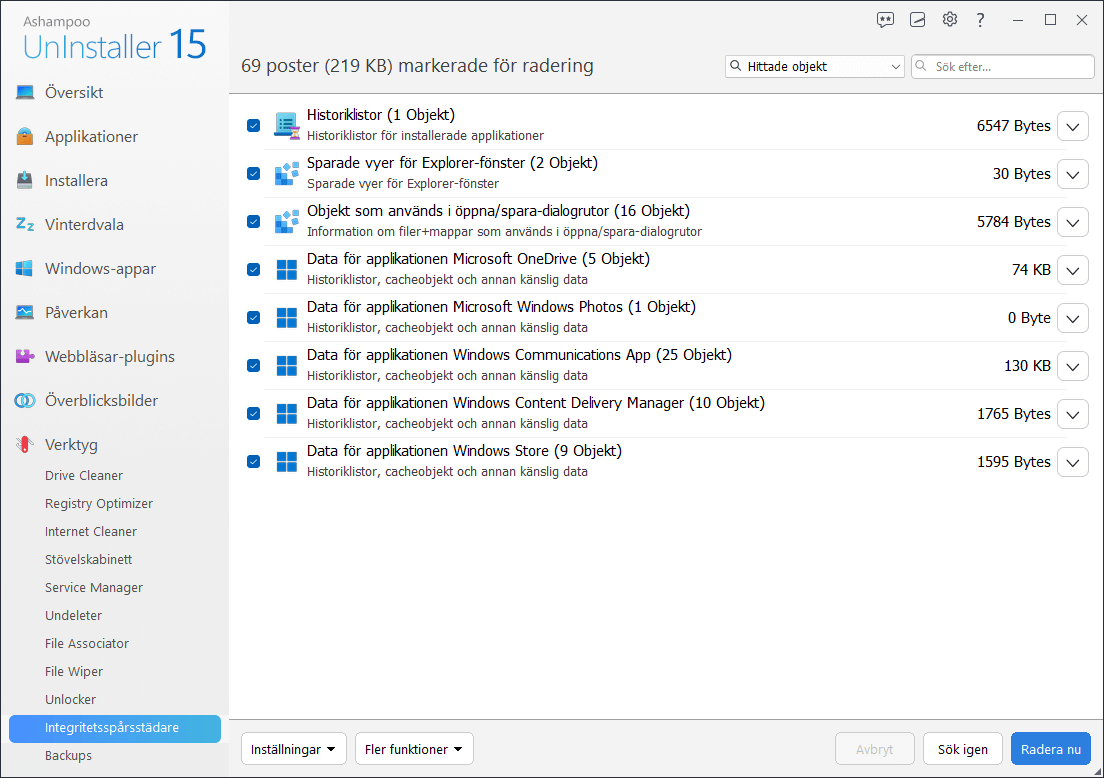Viewport: 1104px width, 778px height.
Task: Click the Windows Store data icon
Action: (x=287, y=461)
